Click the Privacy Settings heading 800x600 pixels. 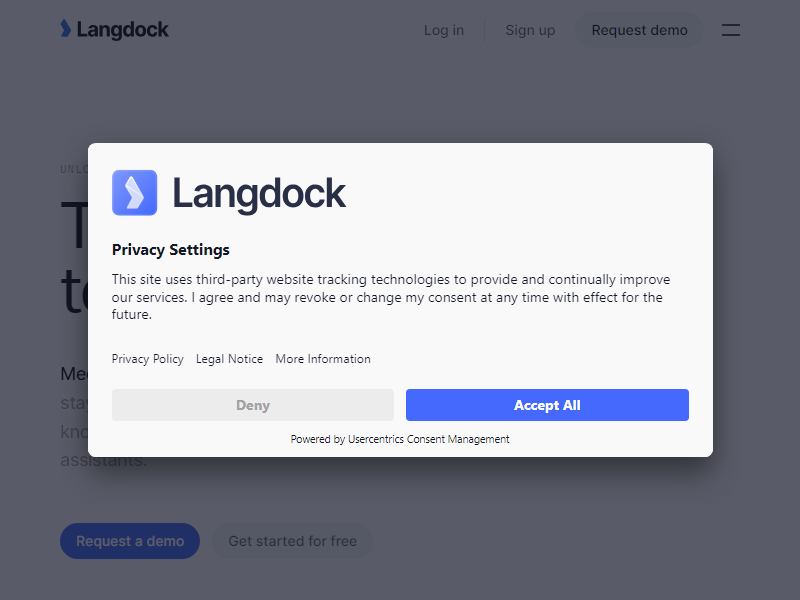coord(171,250)
